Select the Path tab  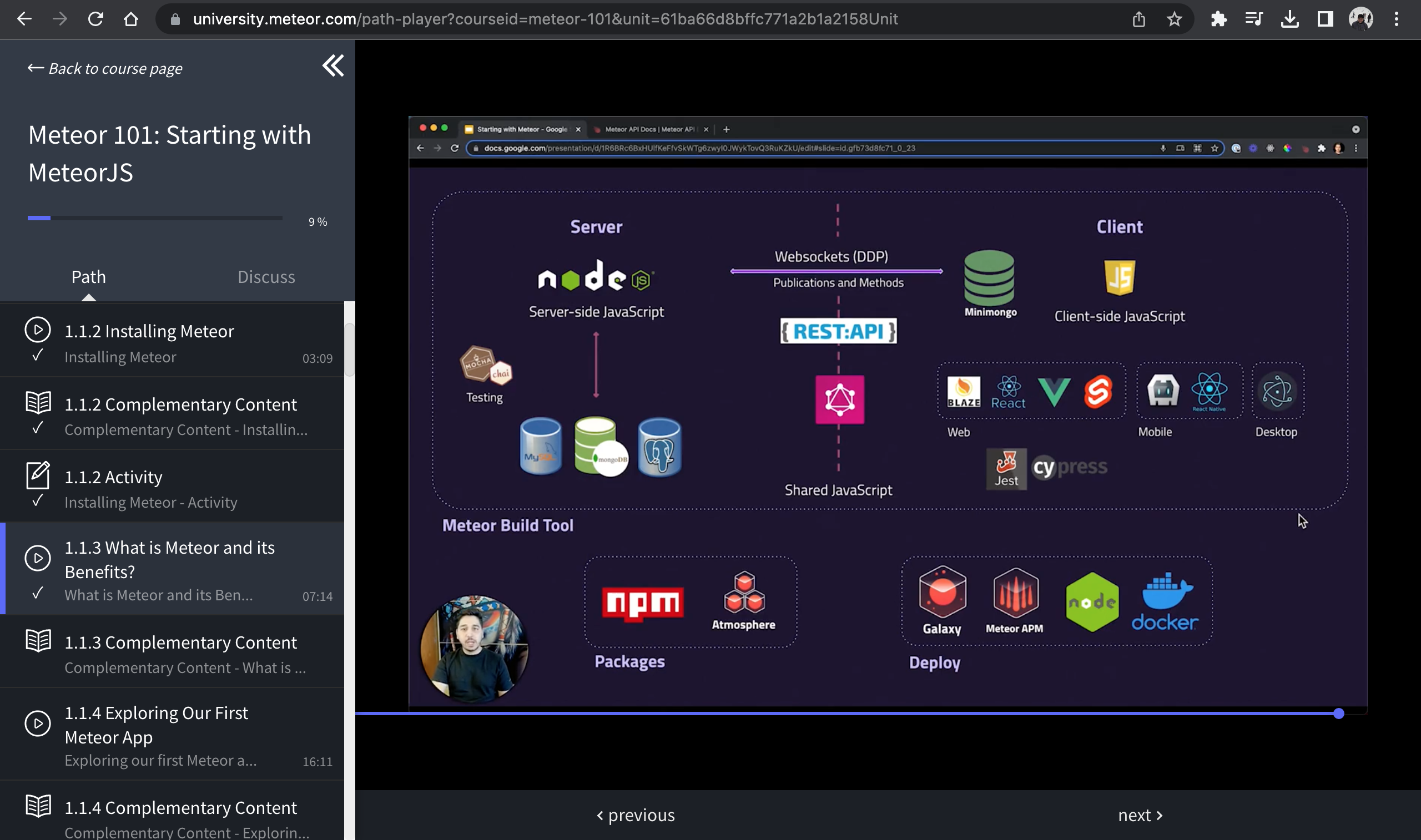88,277
